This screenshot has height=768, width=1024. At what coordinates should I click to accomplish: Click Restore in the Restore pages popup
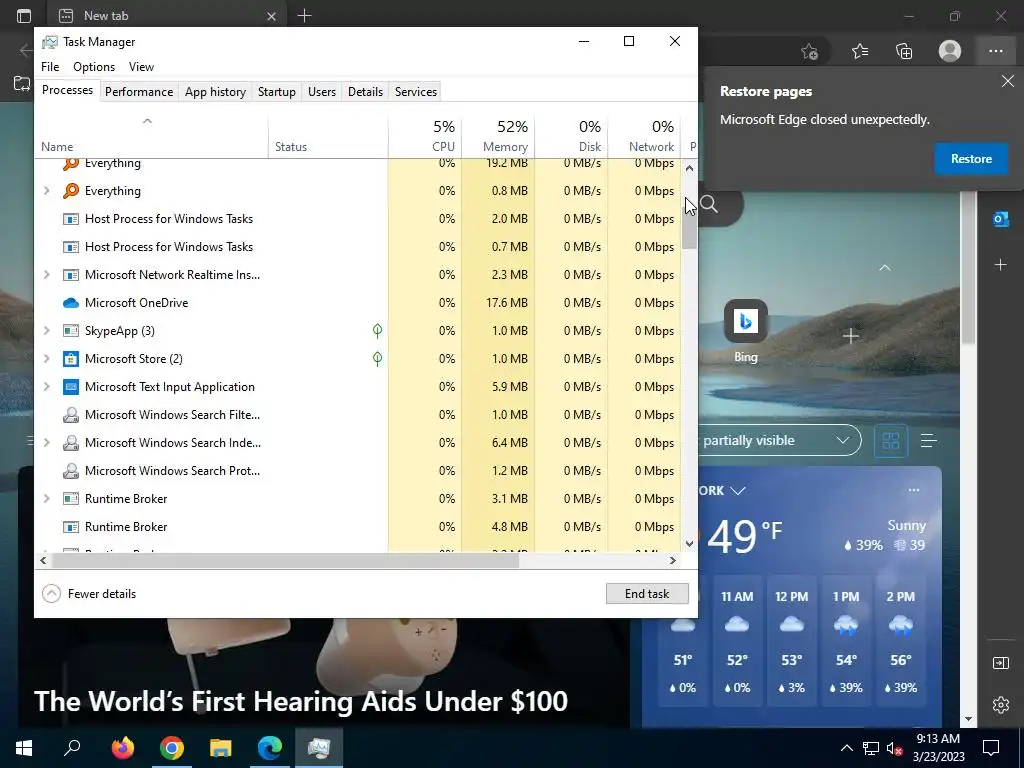(971, 159)
